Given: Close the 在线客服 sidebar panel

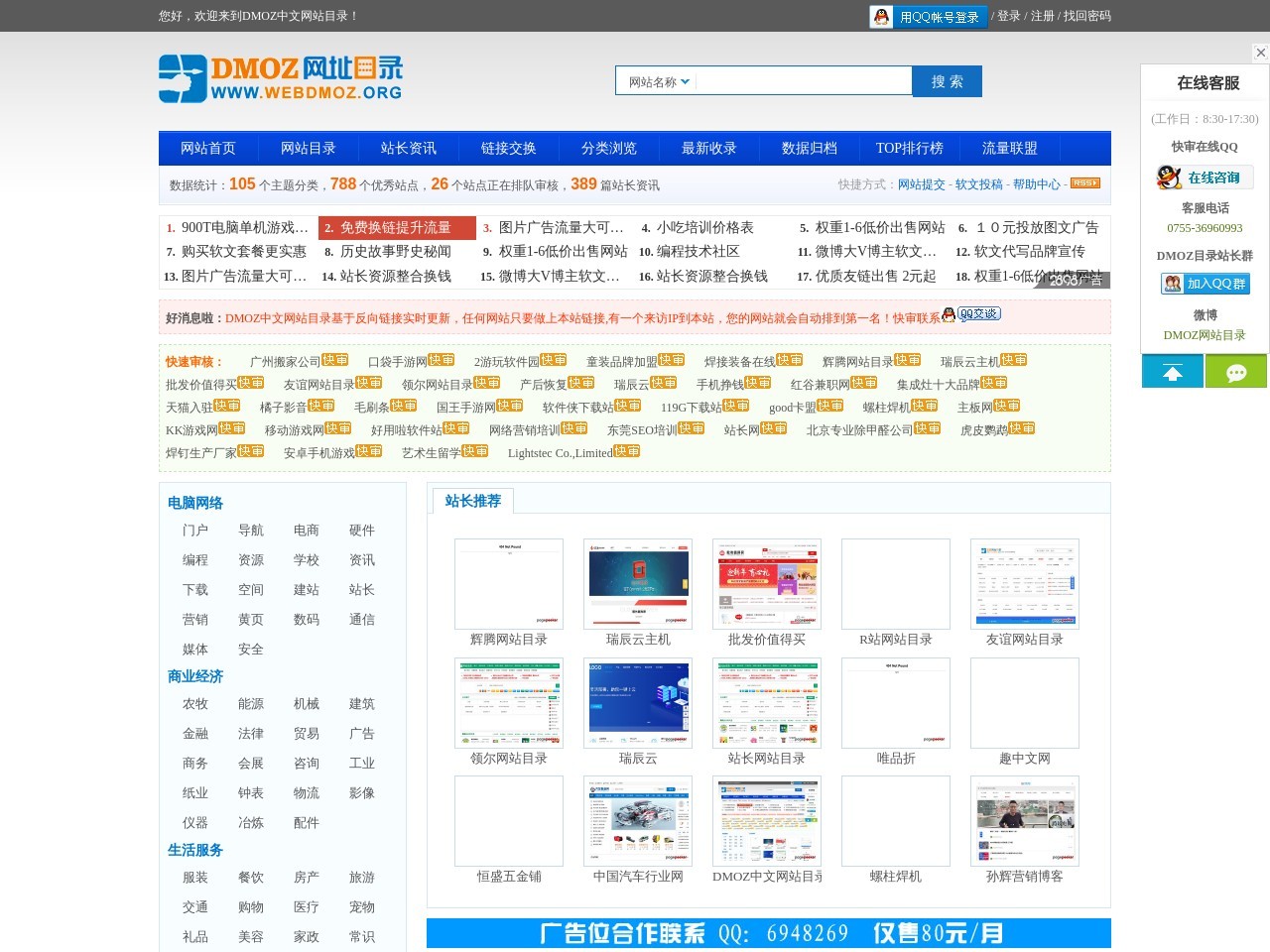Looking at the screenshot, I should [x=1261, y=52].
